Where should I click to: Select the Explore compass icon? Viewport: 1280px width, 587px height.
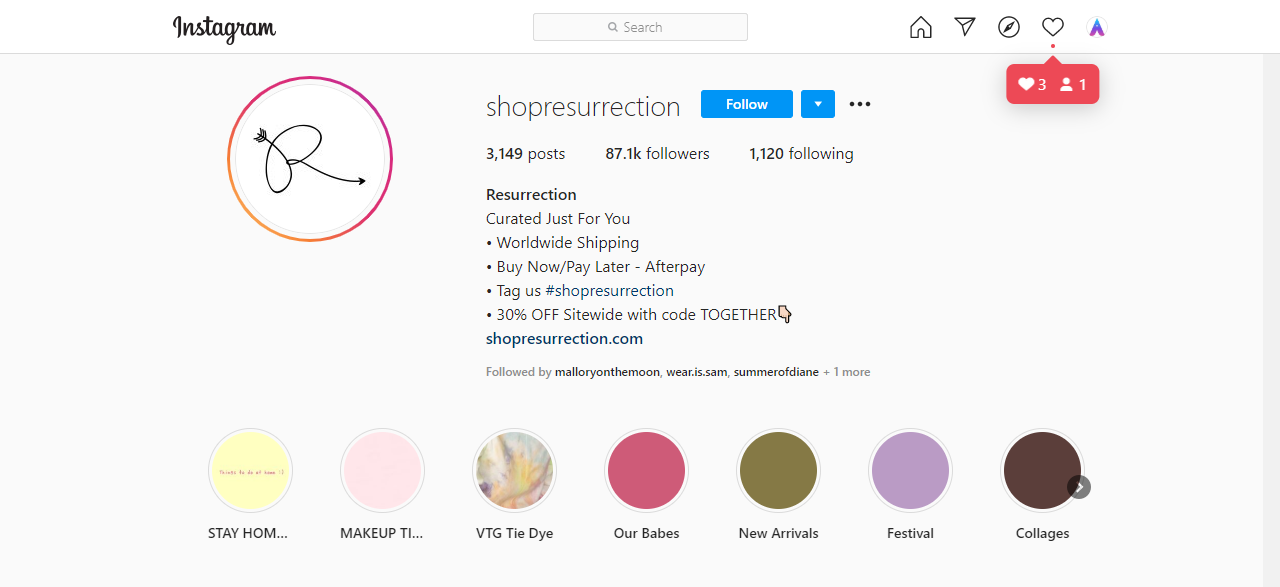pyautogui.click(x=1008, y=27)
